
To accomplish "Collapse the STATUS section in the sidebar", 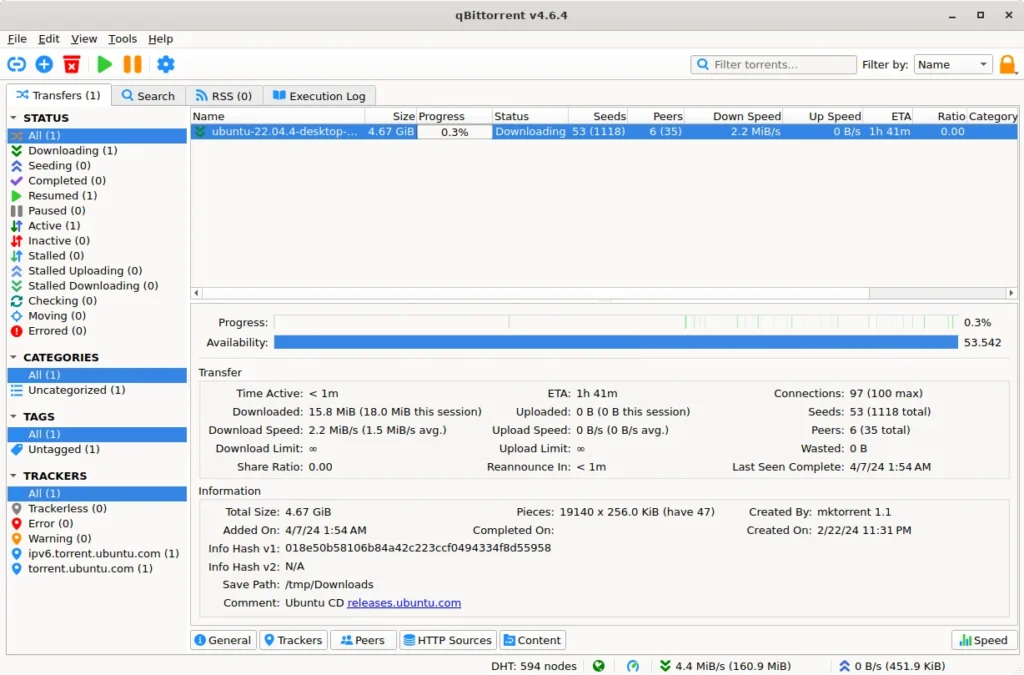I will pos(12,118).
